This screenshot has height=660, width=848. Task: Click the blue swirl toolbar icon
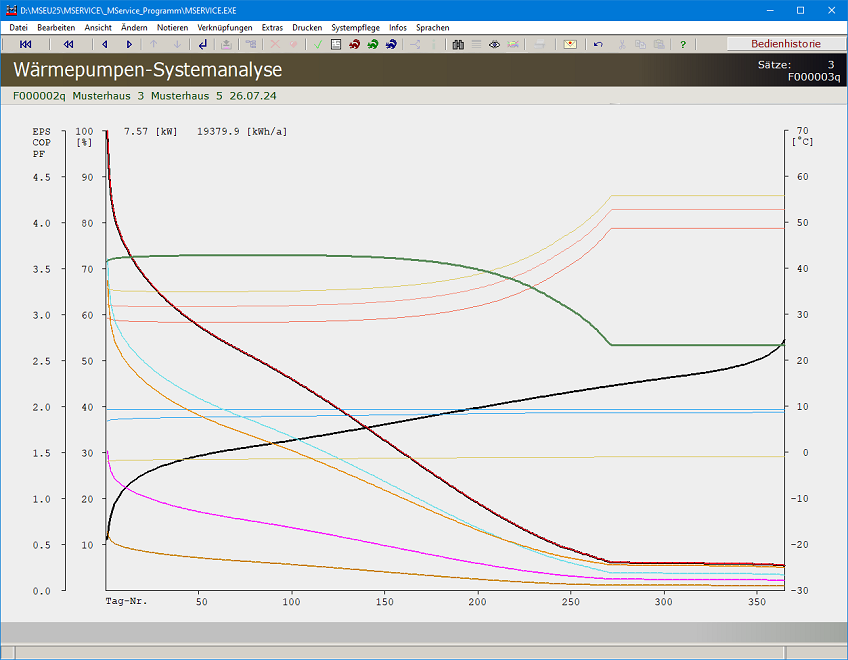(x=391, y=45)
